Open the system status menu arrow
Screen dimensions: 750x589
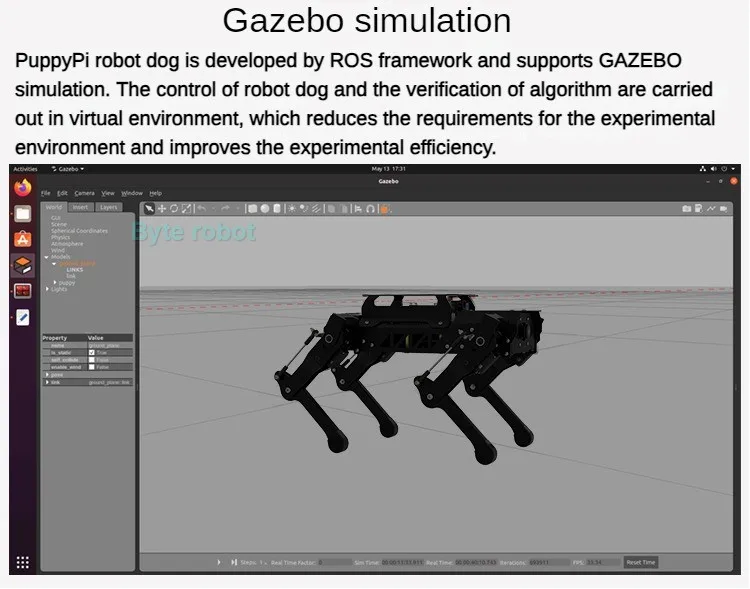tap(733, 169)
